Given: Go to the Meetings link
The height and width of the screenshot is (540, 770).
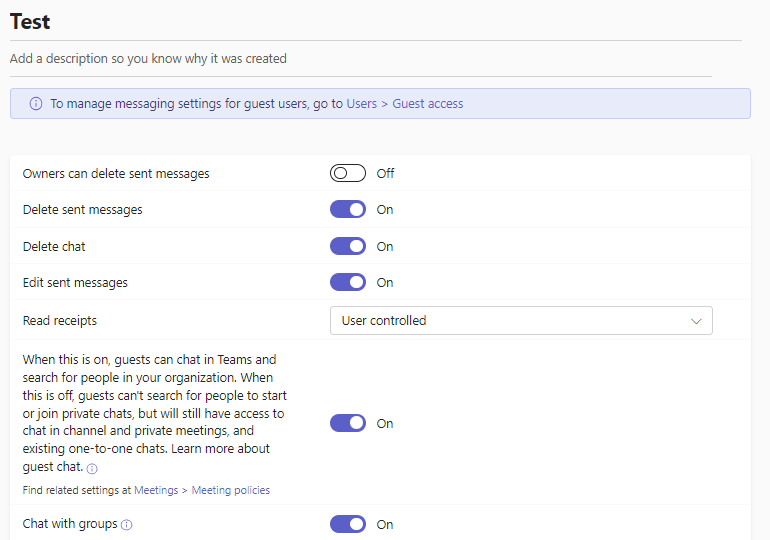Looking at the screenshot, I should pyautogui.click(x=156, y=490).
